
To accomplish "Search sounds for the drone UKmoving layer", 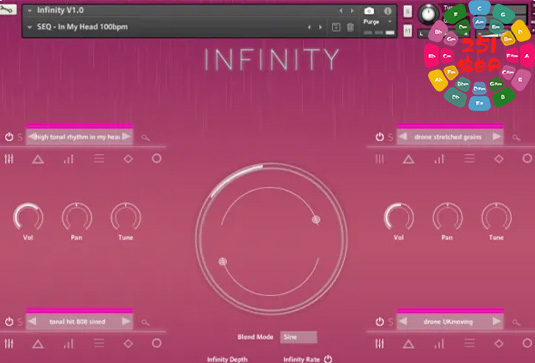I will tap(516, 322).
